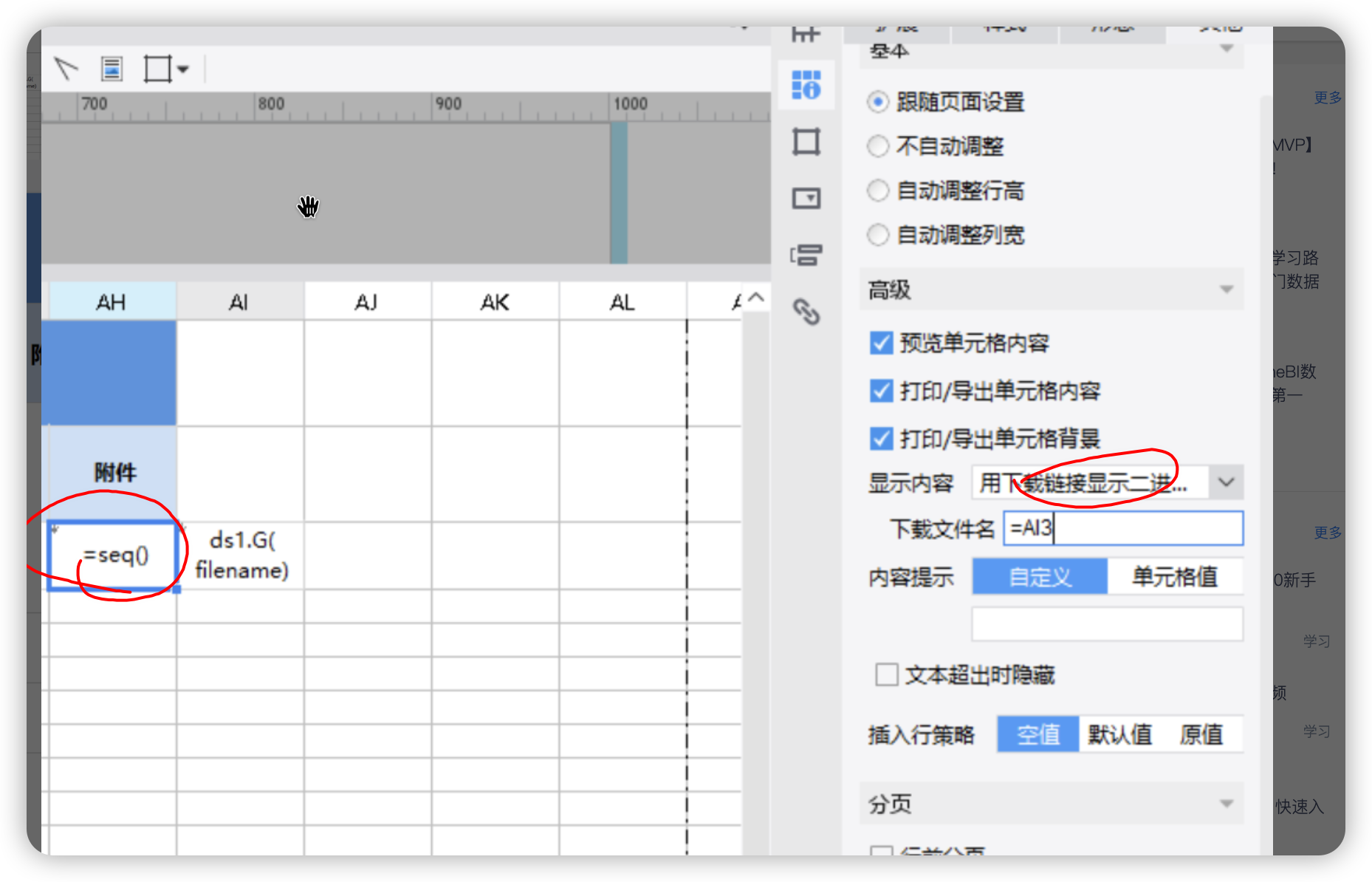The image size is (1372, 882).
Task: Uncheck 预览单元格内容 checkbox
Action: [881, 343]
